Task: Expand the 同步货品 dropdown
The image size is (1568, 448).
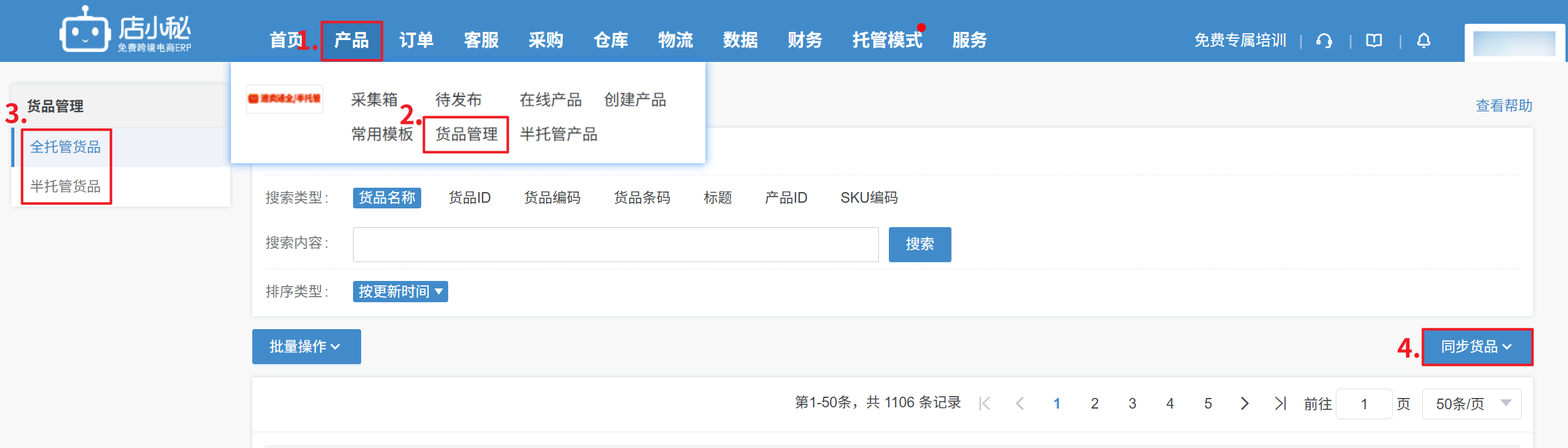Action: (1477, 347)
